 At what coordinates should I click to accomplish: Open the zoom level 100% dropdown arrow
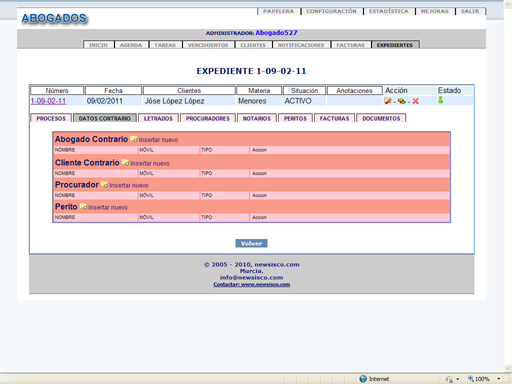tap(499, 379)
